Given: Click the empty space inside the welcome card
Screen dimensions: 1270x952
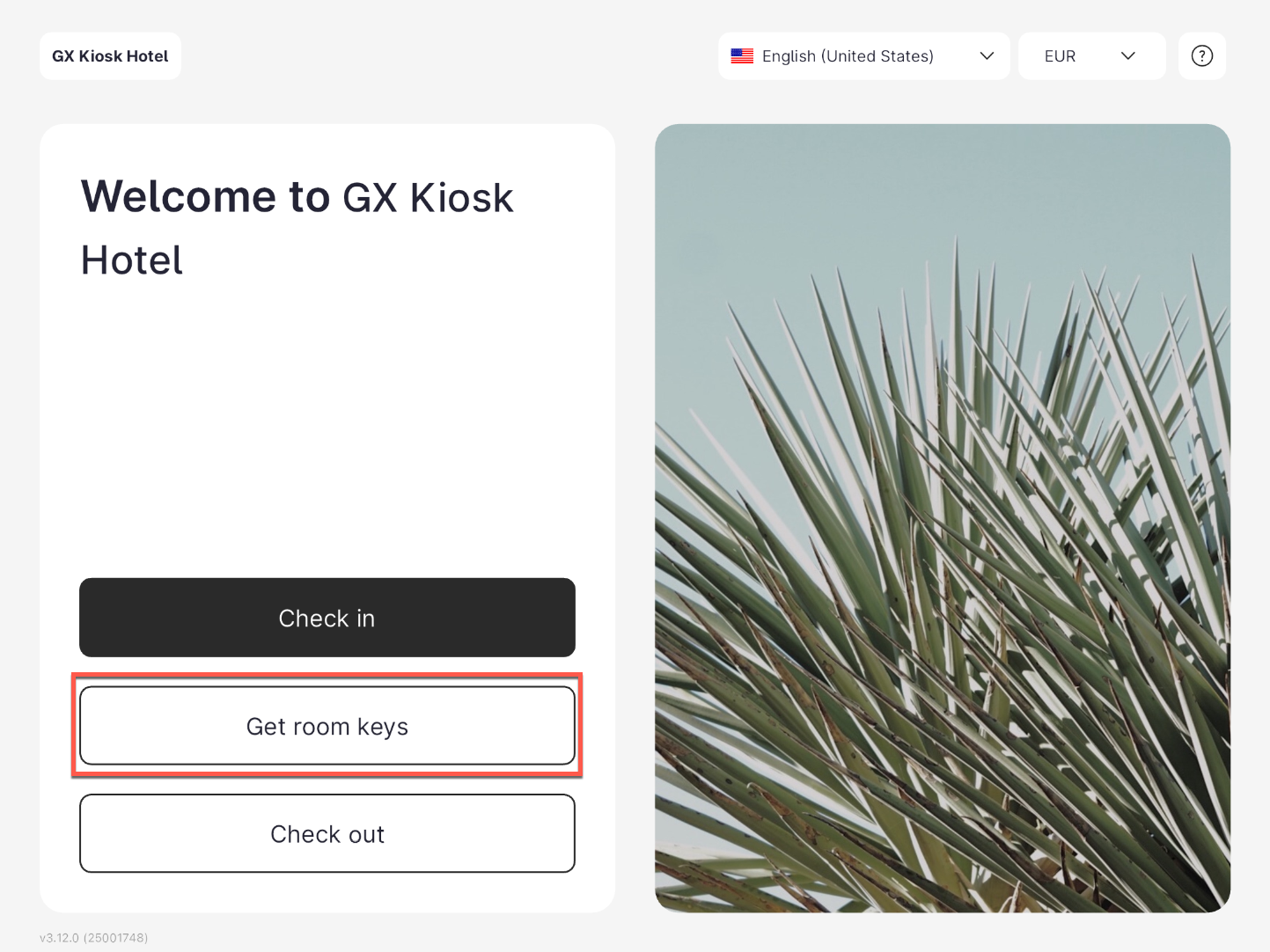Looking at the screenshot, I should (327, 422).
